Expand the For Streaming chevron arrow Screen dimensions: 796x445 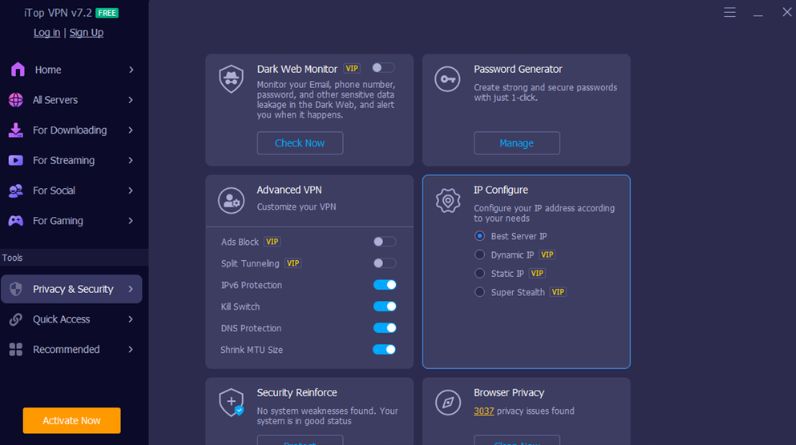(131, 160)
